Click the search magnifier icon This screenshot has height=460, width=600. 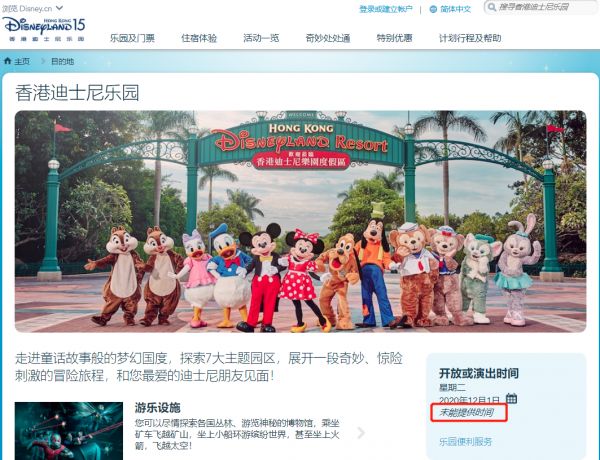tap(492, 7)
